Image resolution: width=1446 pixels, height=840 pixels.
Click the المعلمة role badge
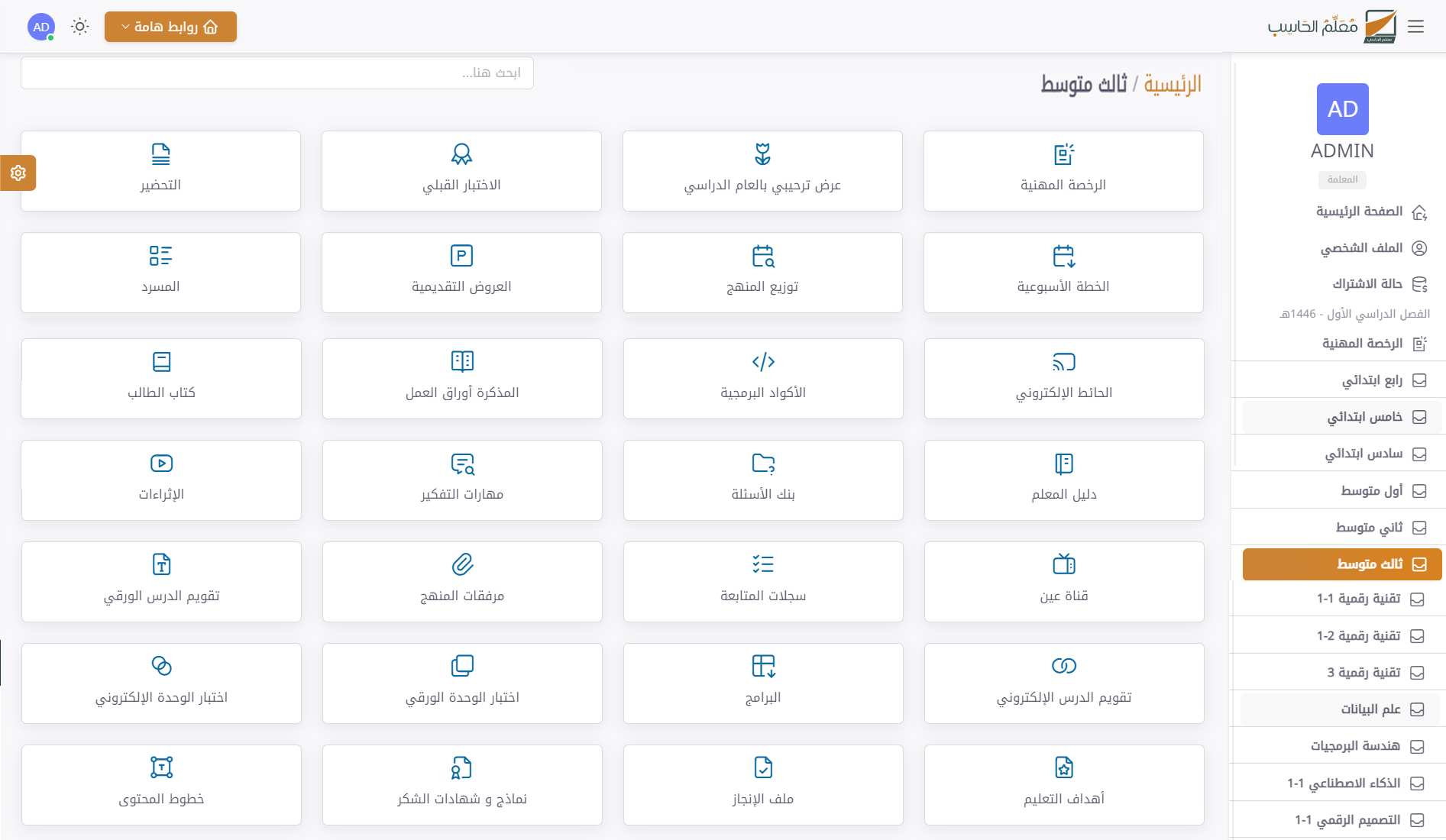(1342, 179)
